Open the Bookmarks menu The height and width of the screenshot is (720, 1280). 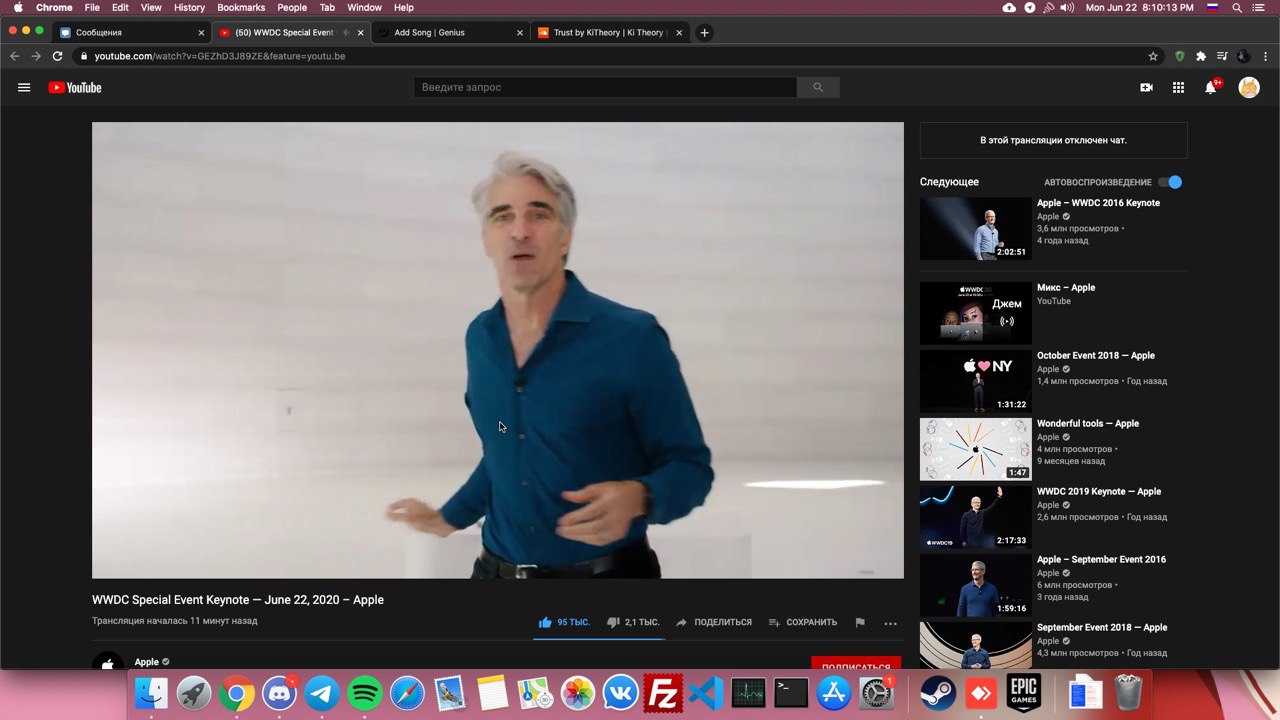(241, 7)
